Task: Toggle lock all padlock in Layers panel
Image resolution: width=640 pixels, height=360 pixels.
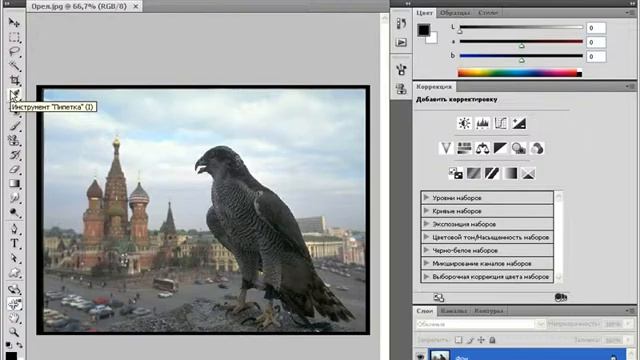Action: click(x=492, y=340)
